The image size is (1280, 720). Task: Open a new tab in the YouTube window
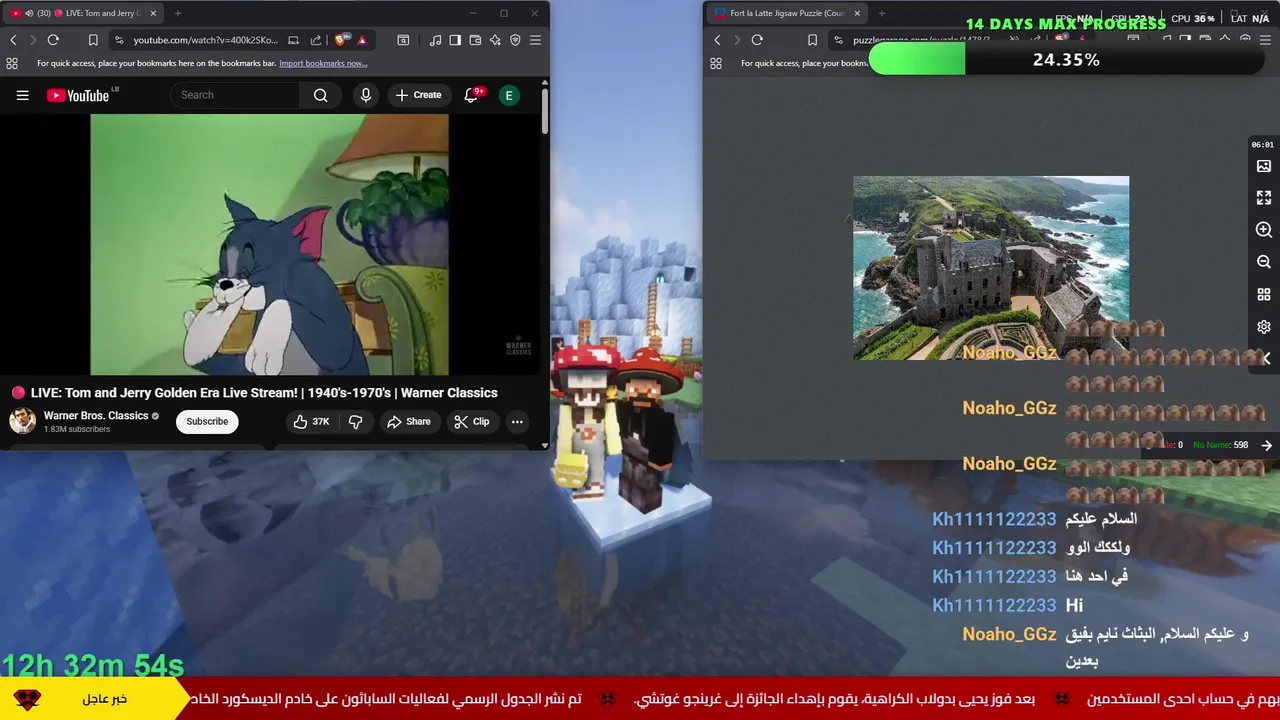click(178, 13)
